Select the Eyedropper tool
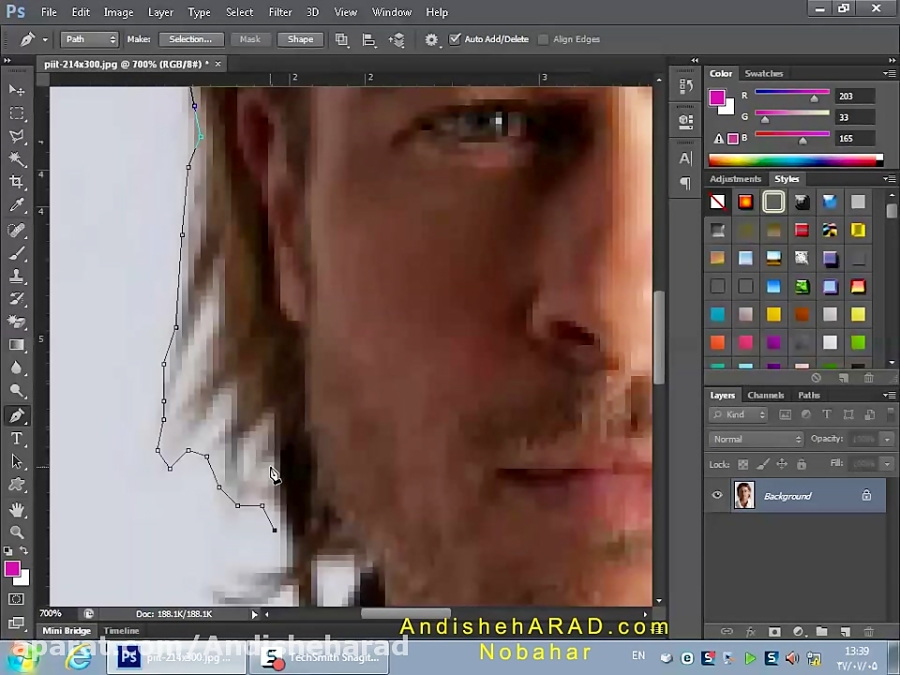 tap(17, 205)
